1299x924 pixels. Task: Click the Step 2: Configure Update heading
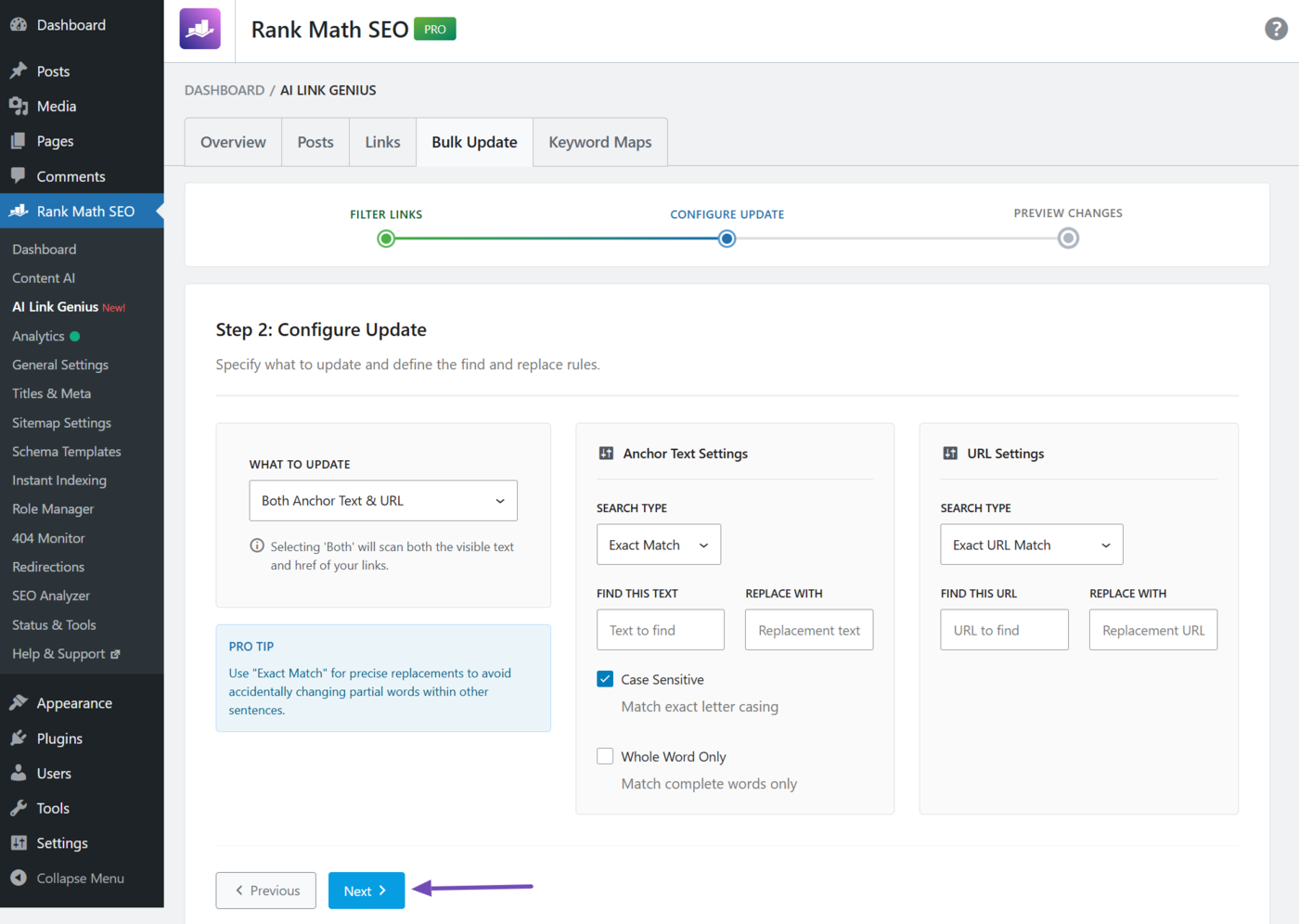point(321,329)
